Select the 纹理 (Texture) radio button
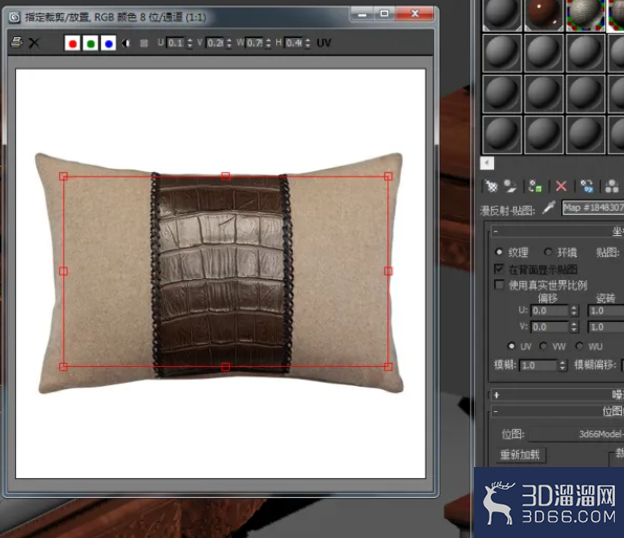Screen dimensions: 624x538 click(x=499, y=252)
